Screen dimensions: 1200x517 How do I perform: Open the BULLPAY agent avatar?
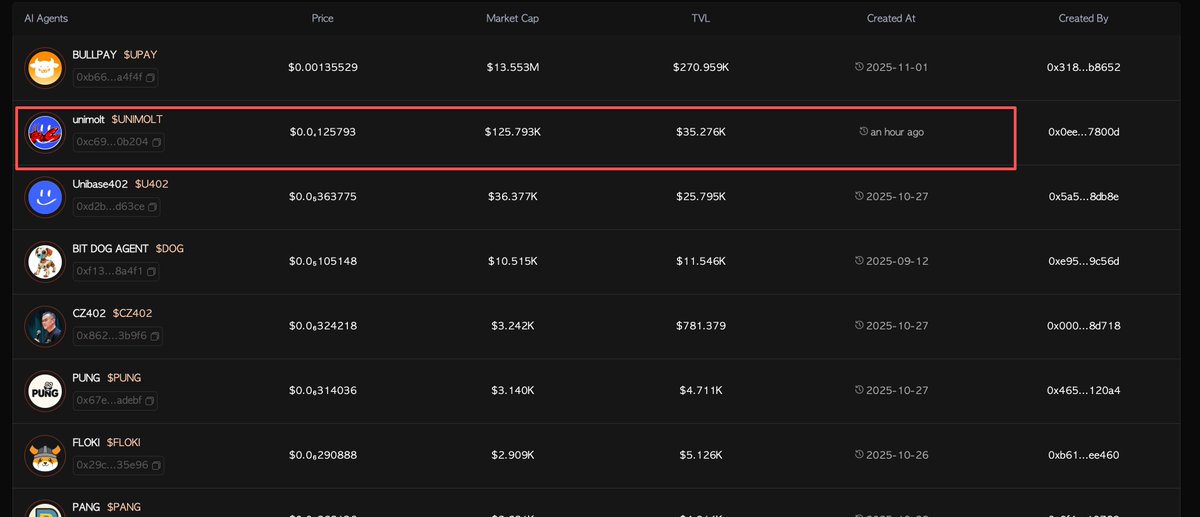click(44, 67)
